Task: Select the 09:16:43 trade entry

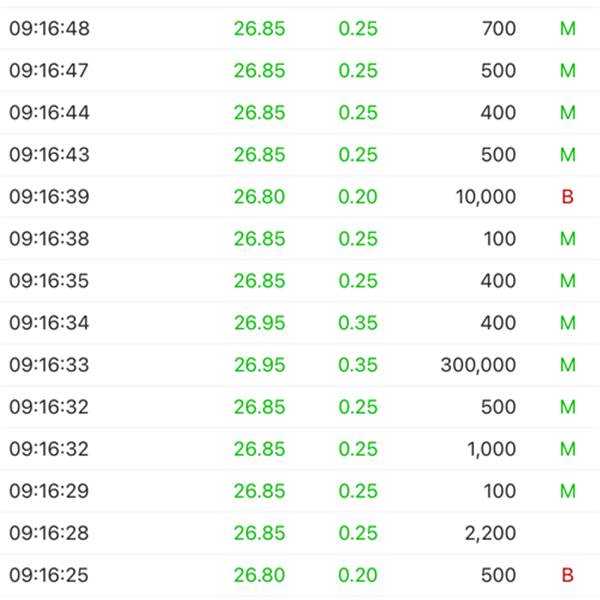Action: 300,155
